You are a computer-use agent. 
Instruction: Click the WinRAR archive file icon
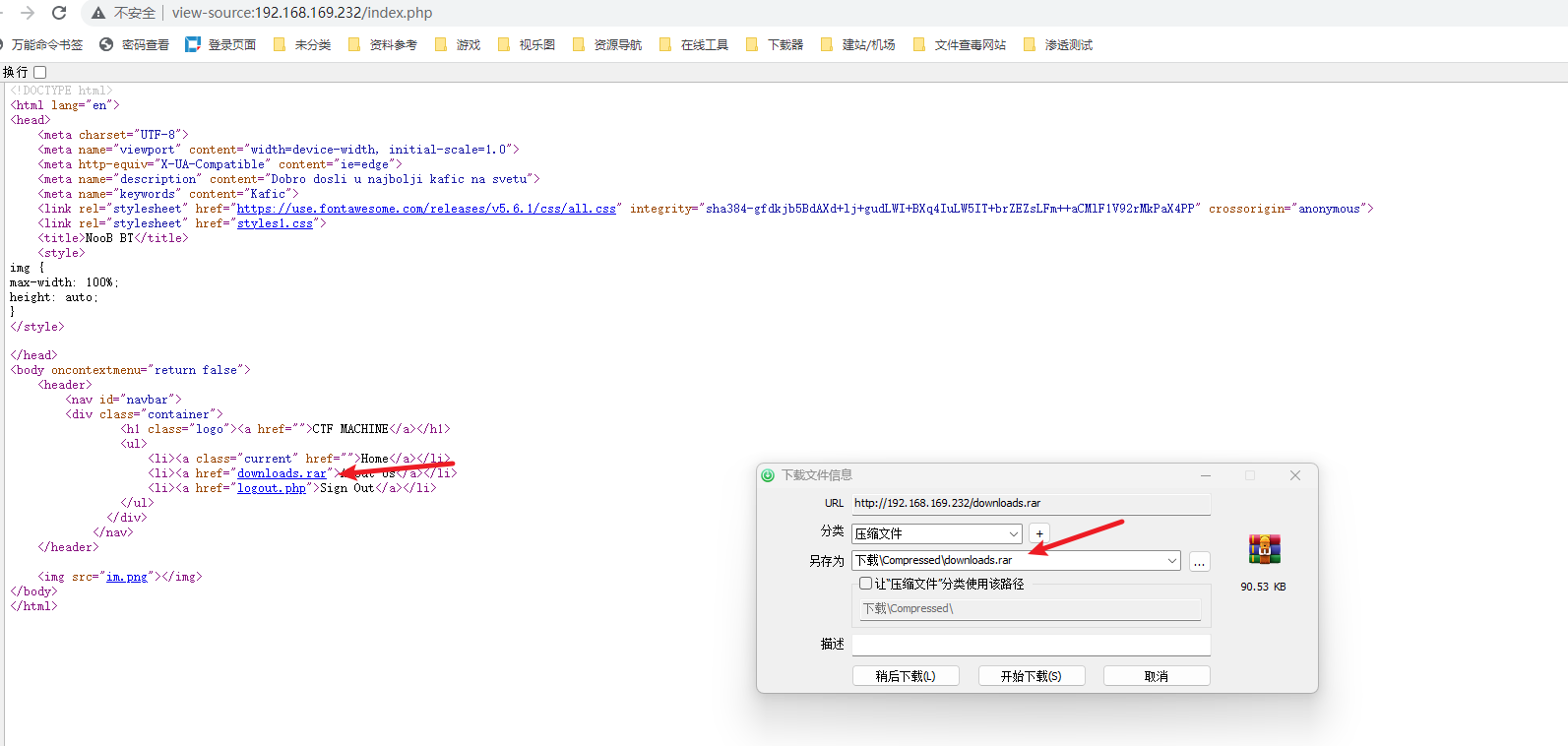click(1264, 549)
